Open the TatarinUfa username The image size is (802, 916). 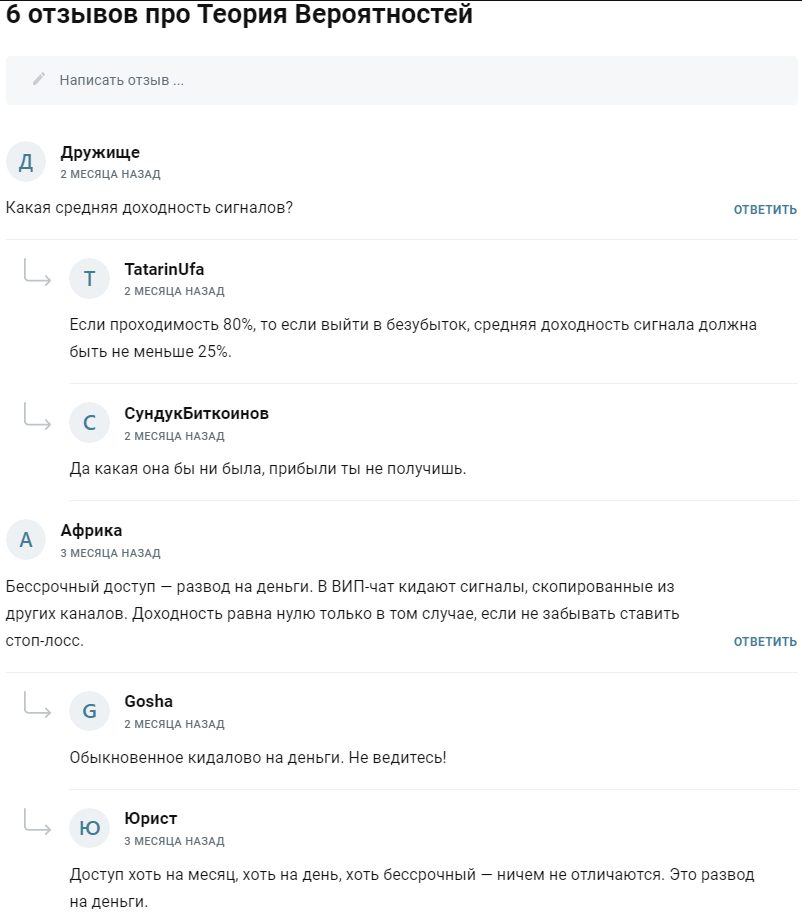pyautogui.click(x=164, y=269)
